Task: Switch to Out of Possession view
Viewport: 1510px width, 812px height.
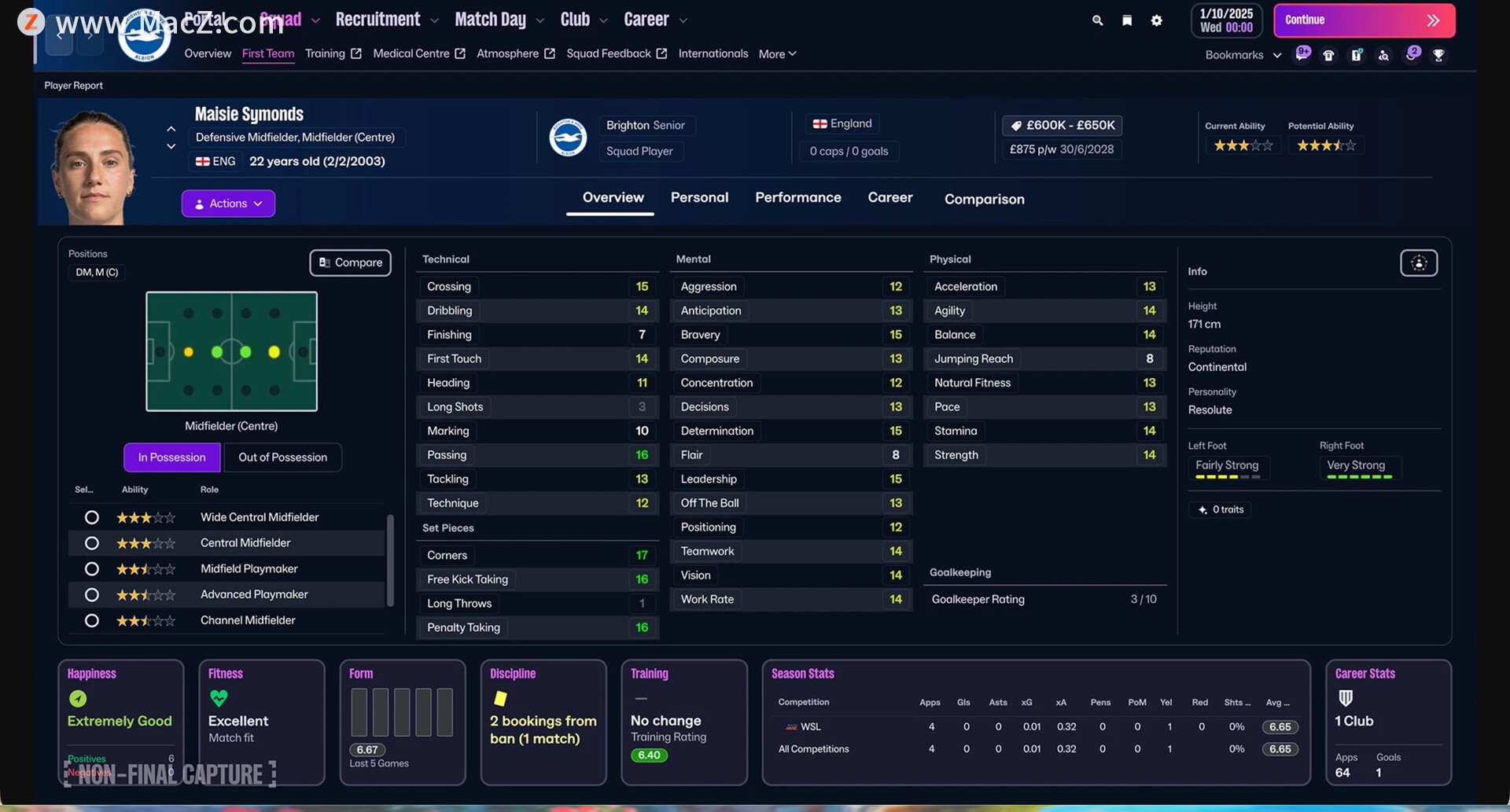Action: tap(282, 457)
